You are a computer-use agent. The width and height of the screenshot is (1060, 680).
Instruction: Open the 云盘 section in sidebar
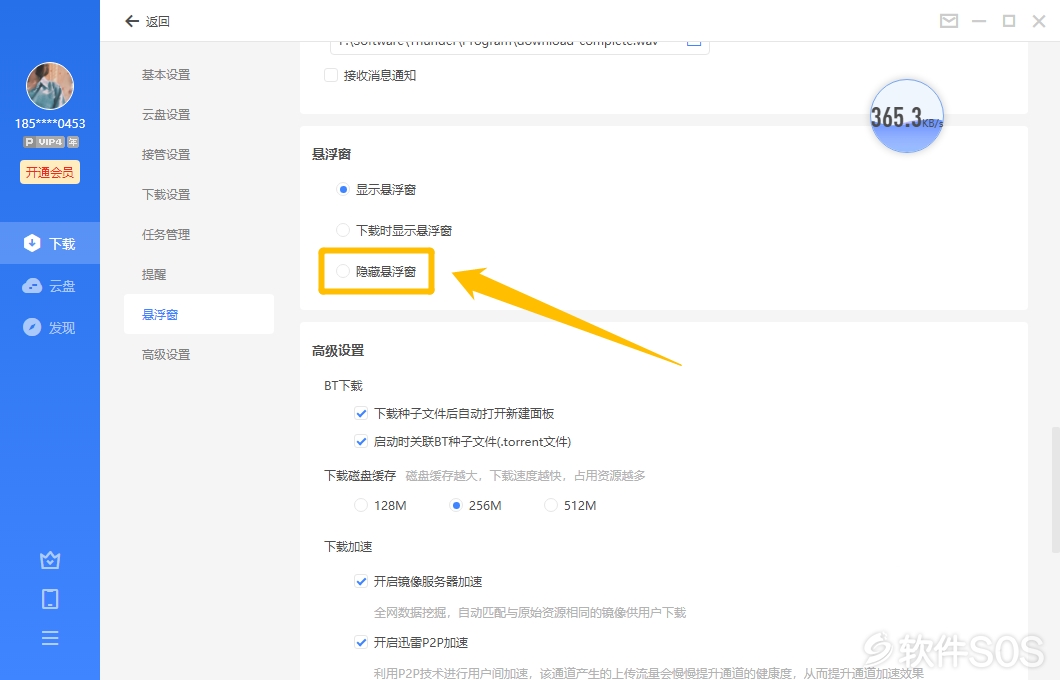(50, 286)
